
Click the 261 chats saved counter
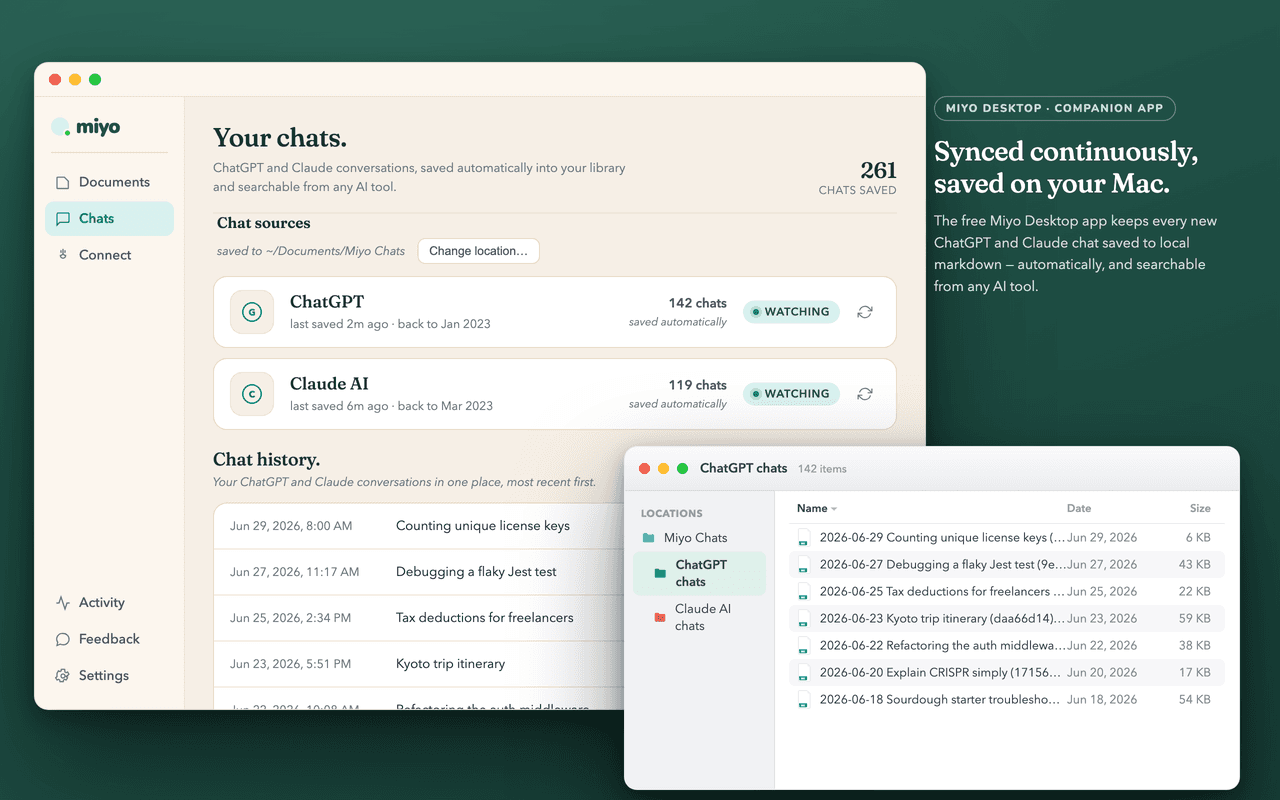(857, 178)
